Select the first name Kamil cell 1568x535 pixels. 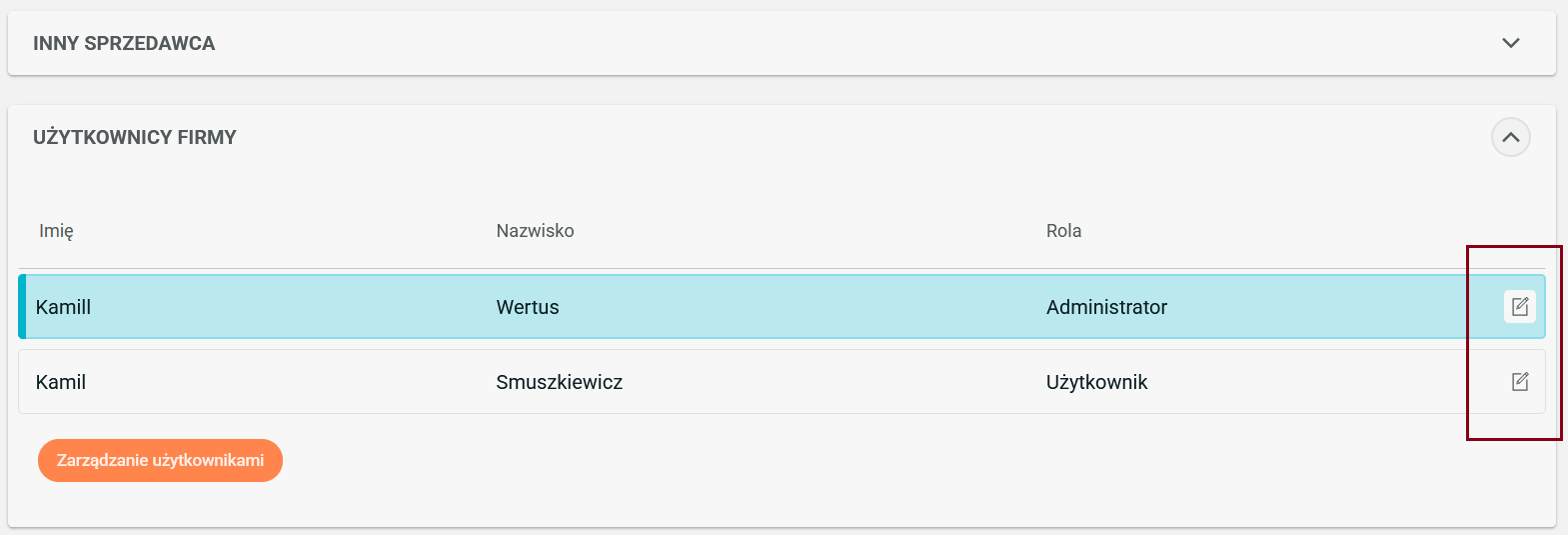coord(61,382)
